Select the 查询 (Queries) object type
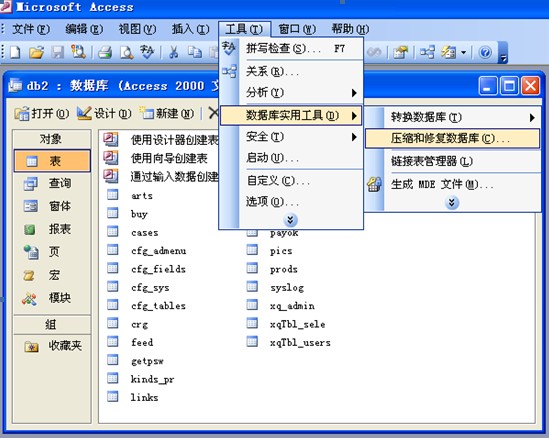 [x=52, y=183]
